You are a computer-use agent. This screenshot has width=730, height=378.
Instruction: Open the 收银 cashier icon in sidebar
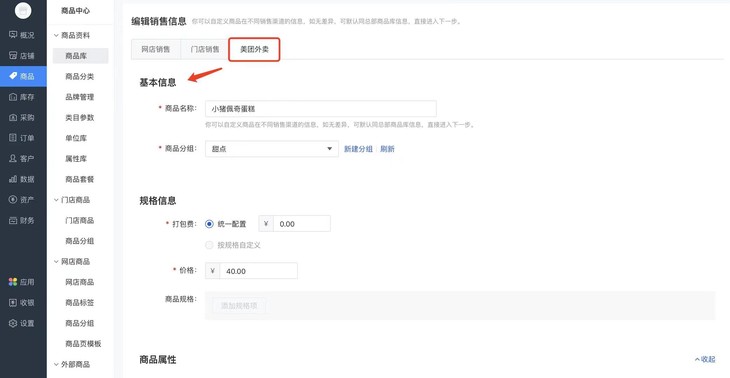tap(13, 303)
